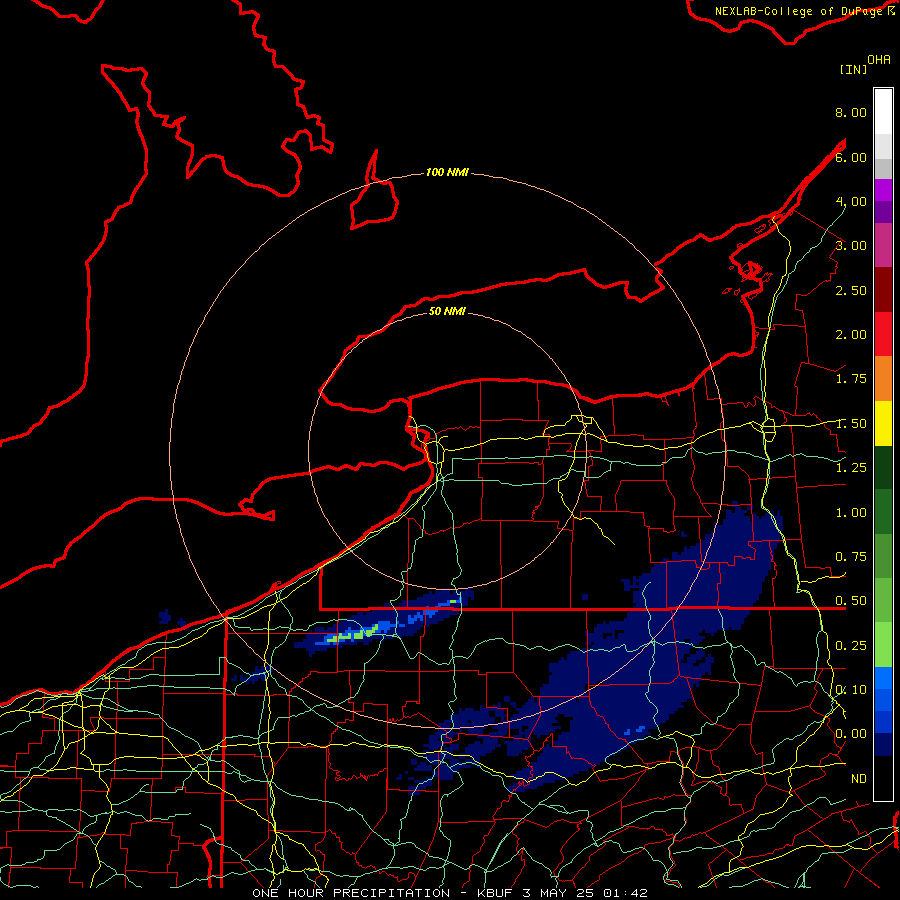900x900 pixels.
Task: Click the ND legend label
Action: [x=859, y=779]
